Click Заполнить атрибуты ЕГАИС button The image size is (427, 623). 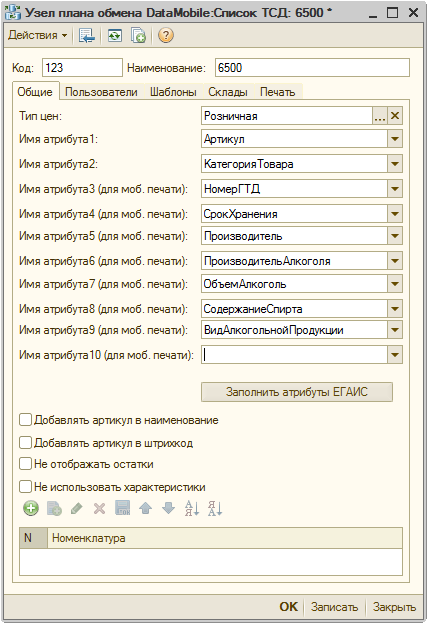coord(297,392)
